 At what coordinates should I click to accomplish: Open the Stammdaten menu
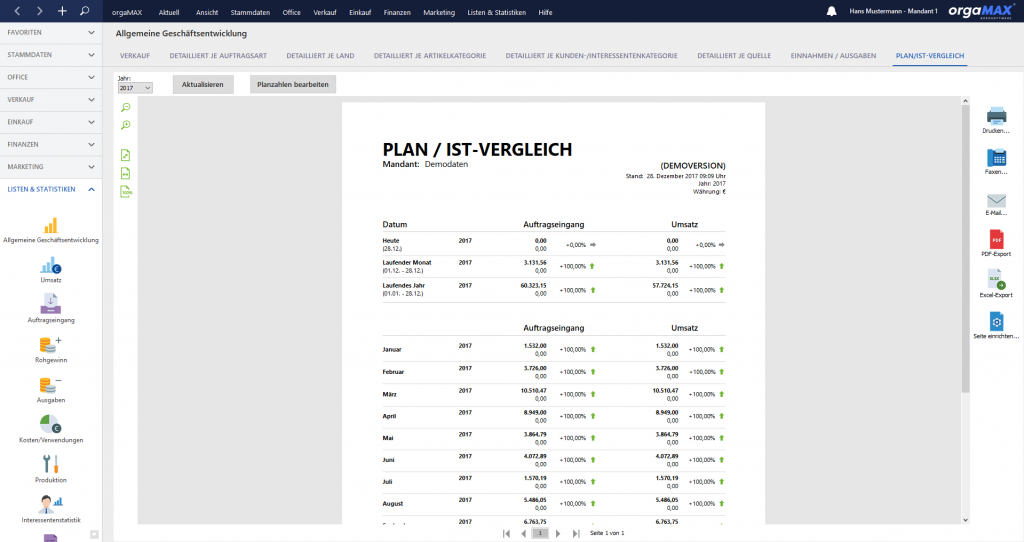click(250, 12)
